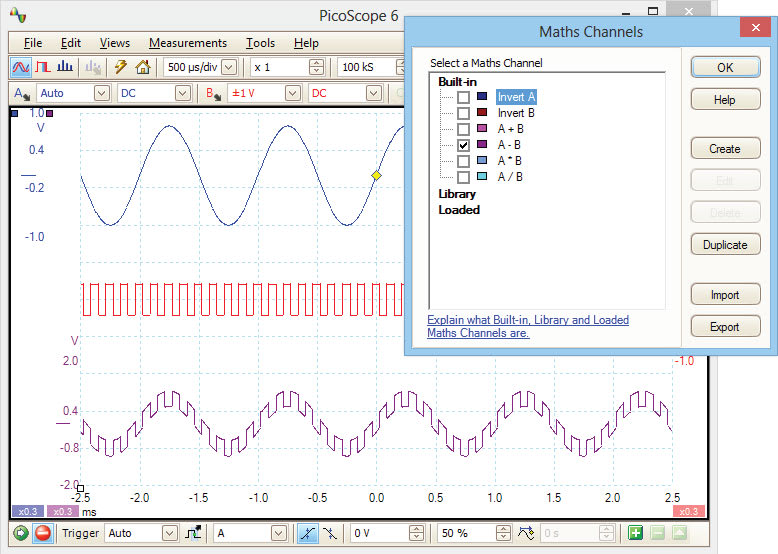Open the Views menu
The width and height of the screenshot is (778, 554).
click(115, 43)
